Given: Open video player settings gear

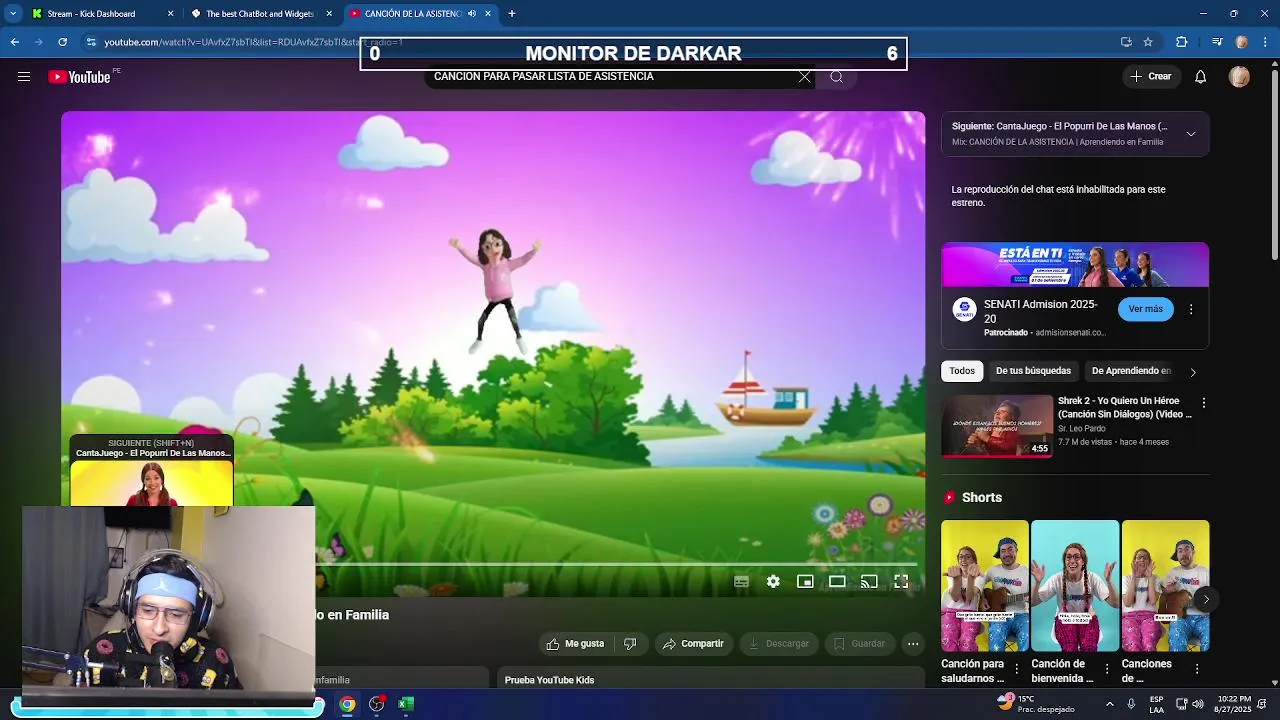Looking at the screenshot, I should 773,581.
